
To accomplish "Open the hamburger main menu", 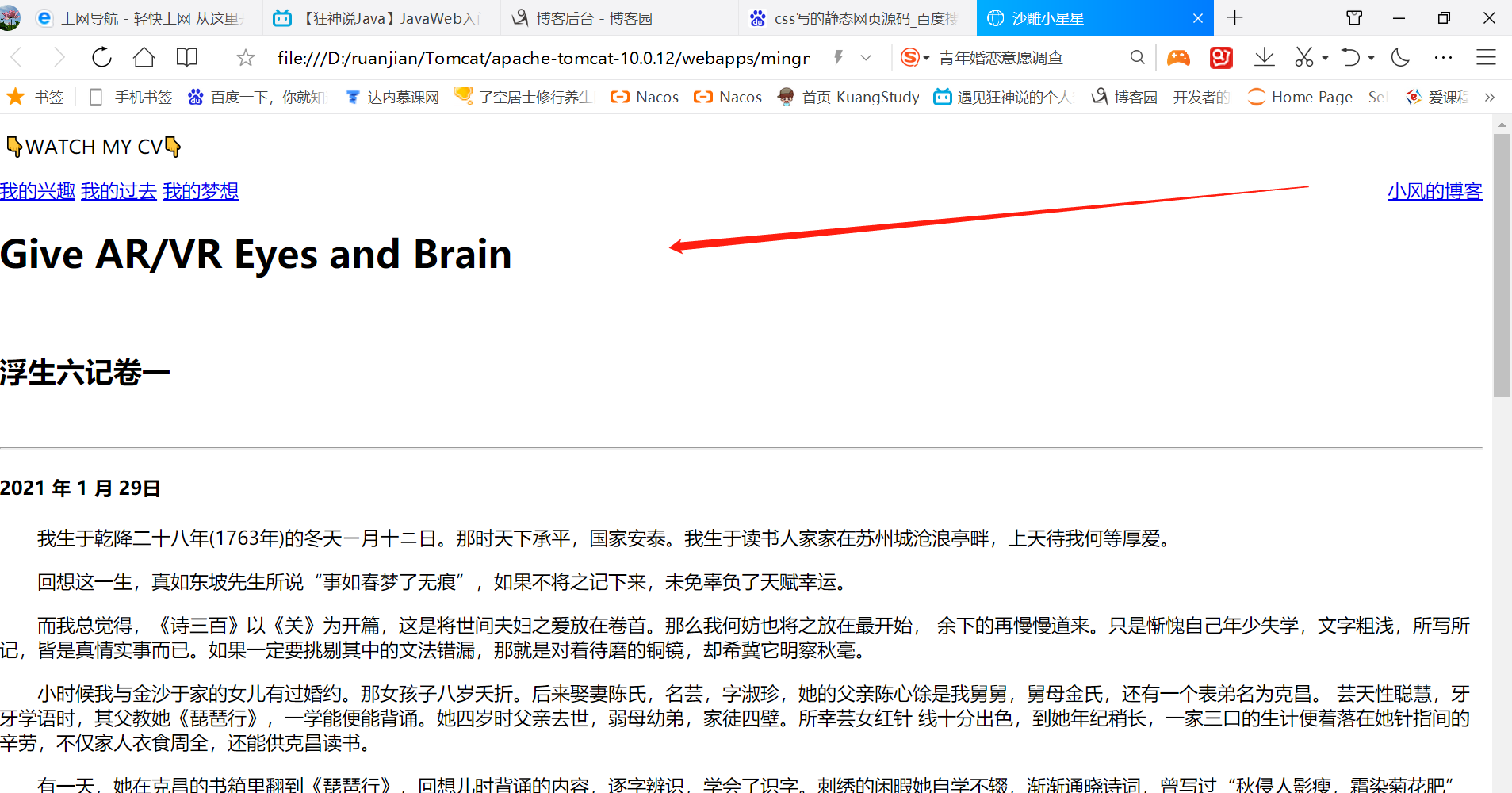I will [1486, 57].
